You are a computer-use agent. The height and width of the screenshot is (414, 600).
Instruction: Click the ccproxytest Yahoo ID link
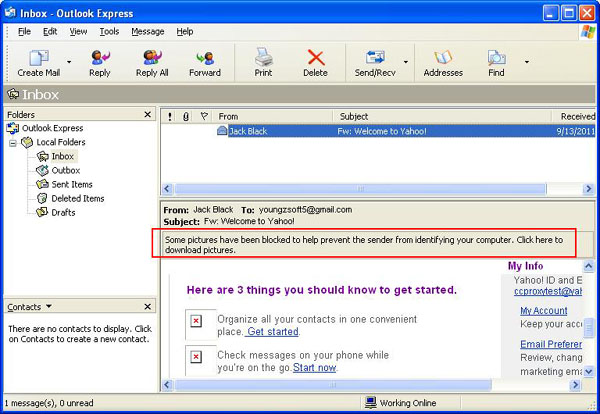pos(548,291)
